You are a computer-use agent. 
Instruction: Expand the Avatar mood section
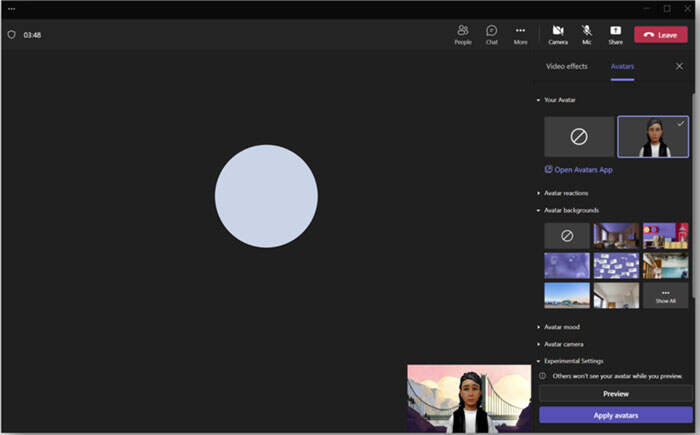pyautogui.click(x=561, y=327)
